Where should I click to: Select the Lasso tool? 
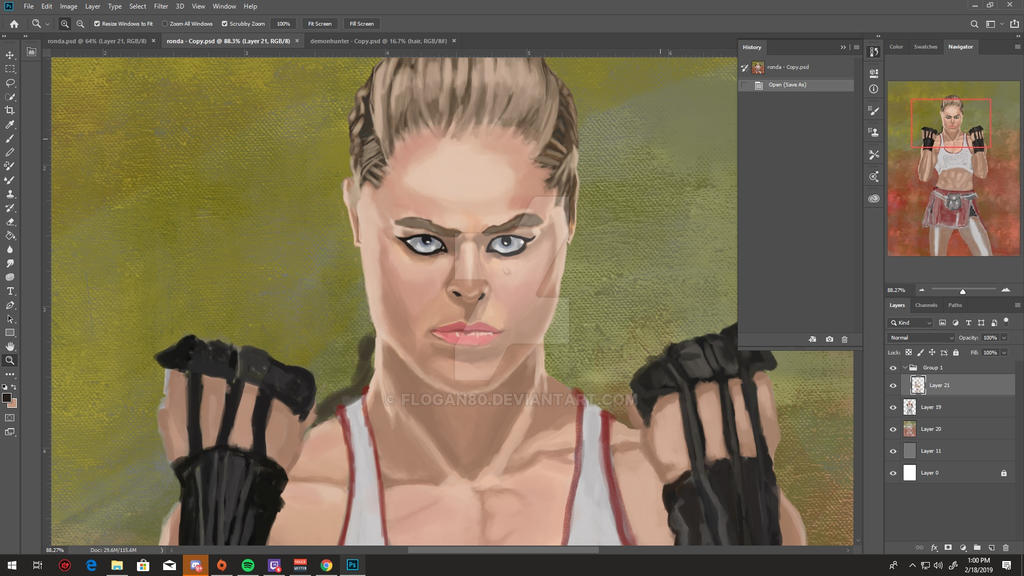[10, 83]
